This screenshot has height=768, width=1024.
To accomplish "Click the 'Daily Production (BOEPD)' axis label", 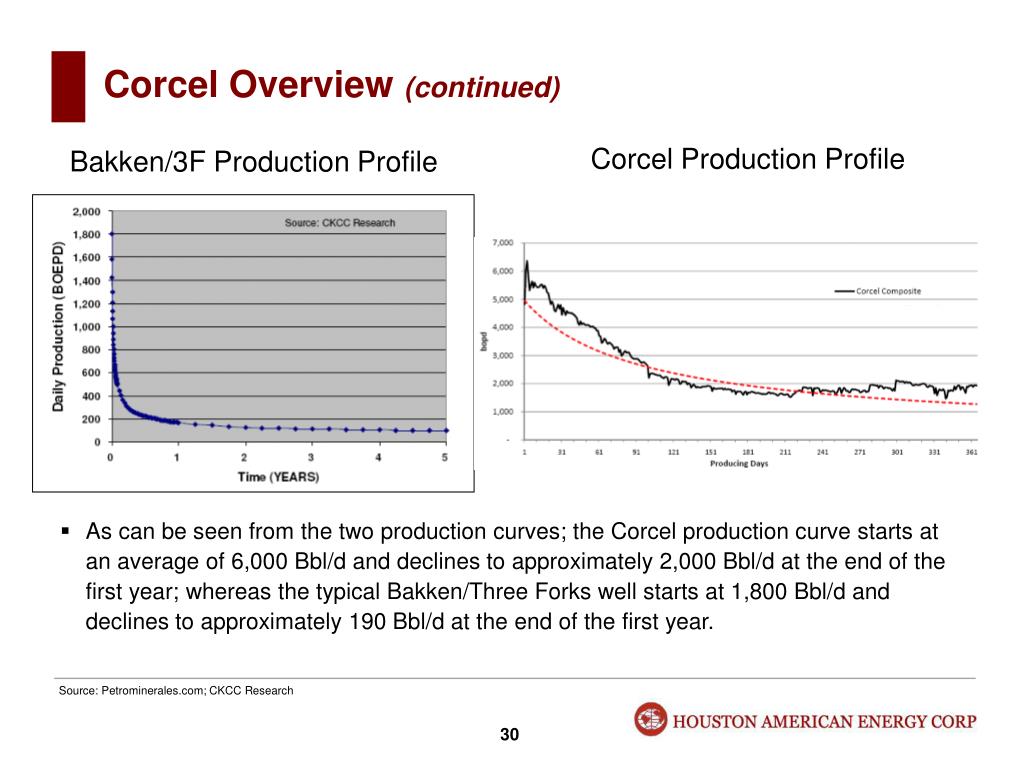I will pyautogui.click(x=59, y=327).
